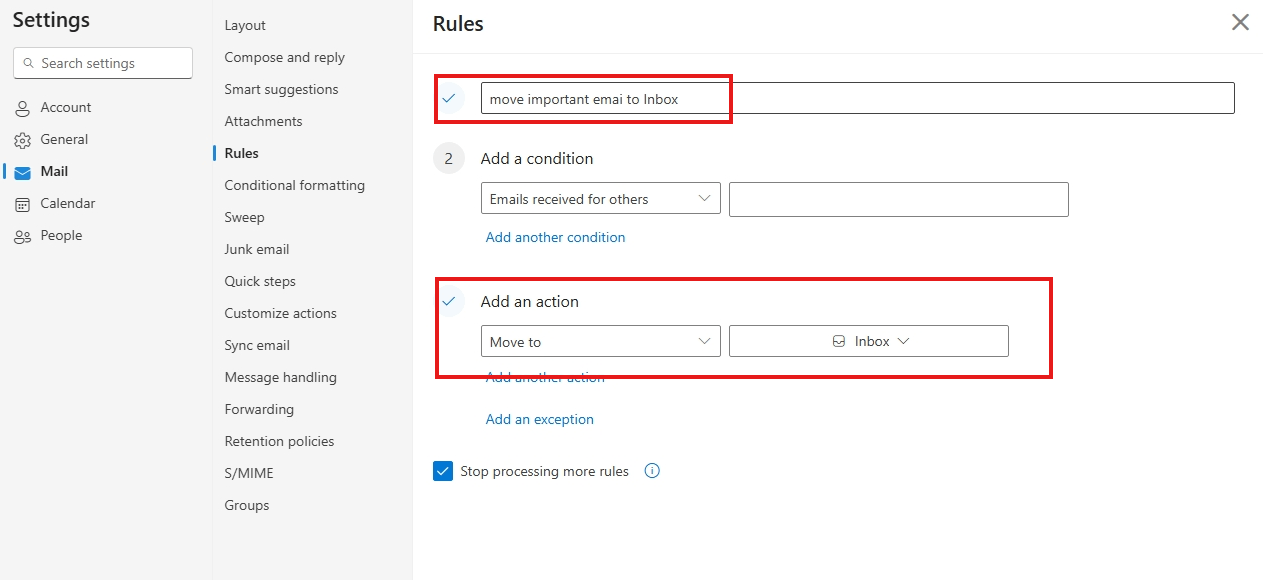
Task: Click the General gear icon
Action: click(x=22, y=139)
